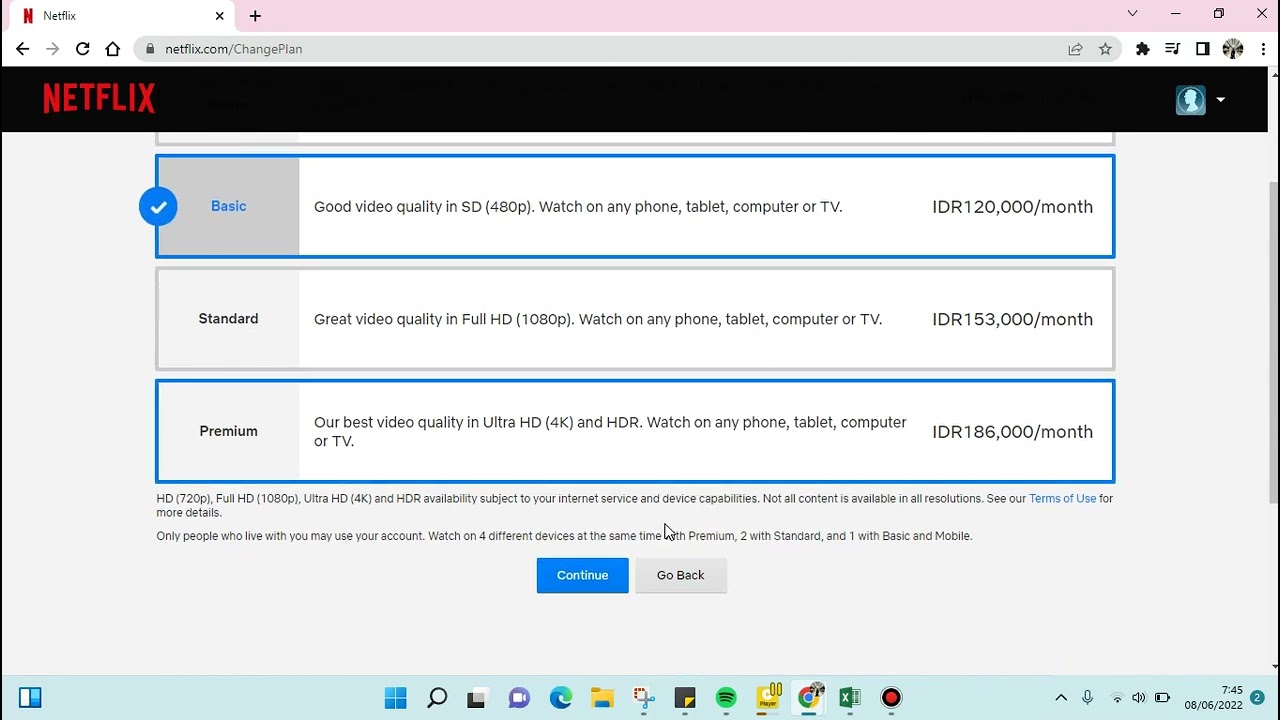Open Windows Start menu
The height and width of the screenshot is (720, 1280).
tap(396, 698)
